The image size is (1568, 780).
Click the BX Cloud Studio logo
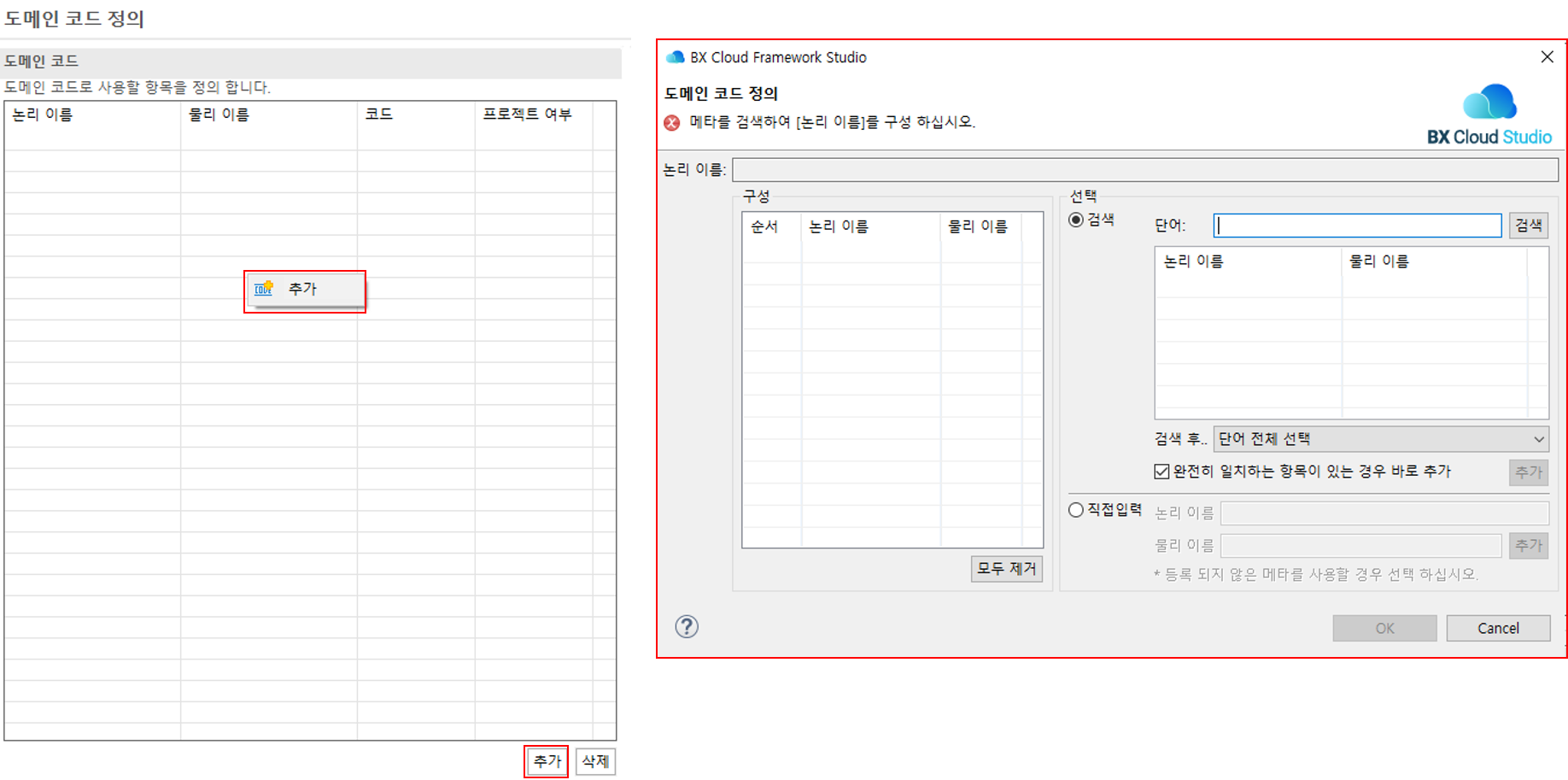tap(1489, 114)
